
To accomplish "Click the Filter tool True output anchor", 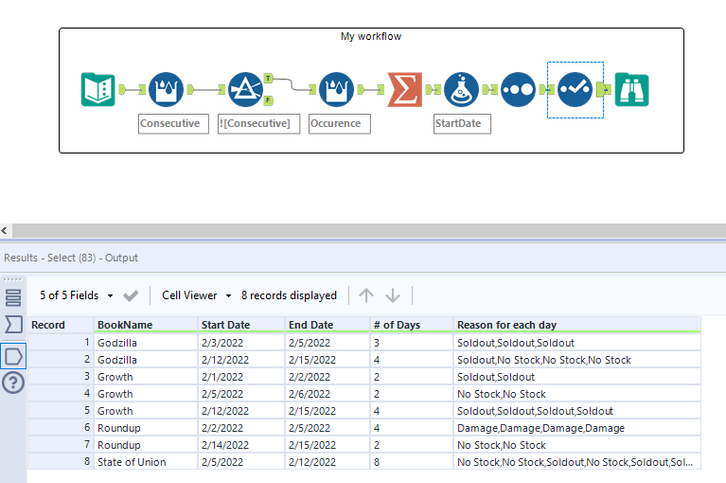I will click(268, 78).
